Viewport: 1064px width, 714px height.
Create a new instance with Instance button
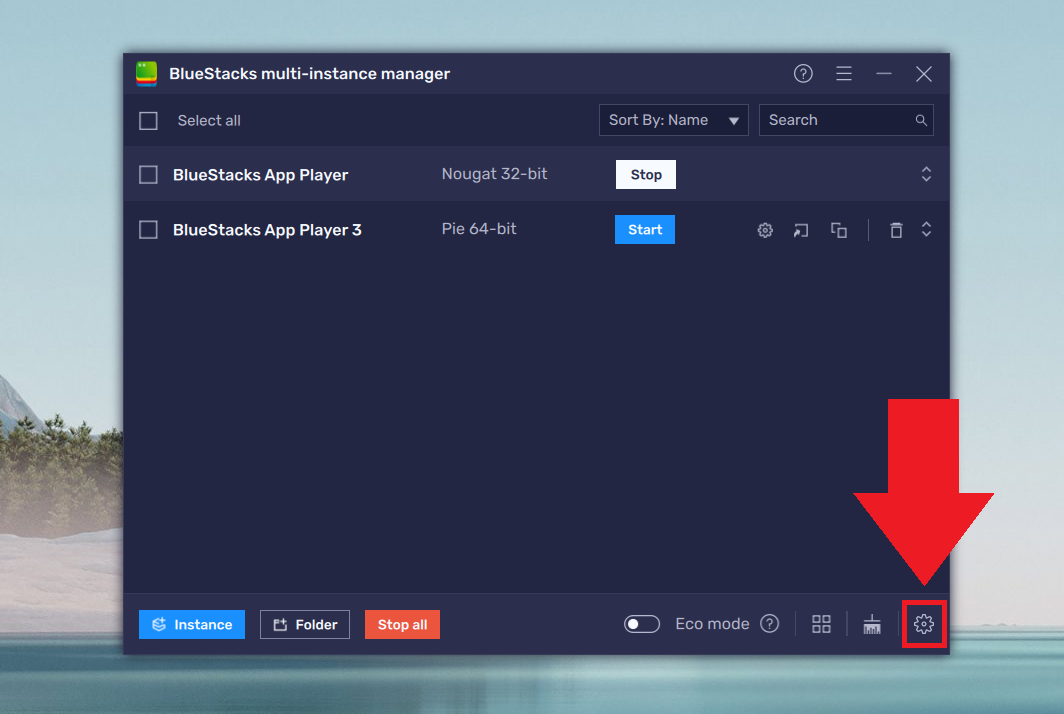click(x=191, y=624)
